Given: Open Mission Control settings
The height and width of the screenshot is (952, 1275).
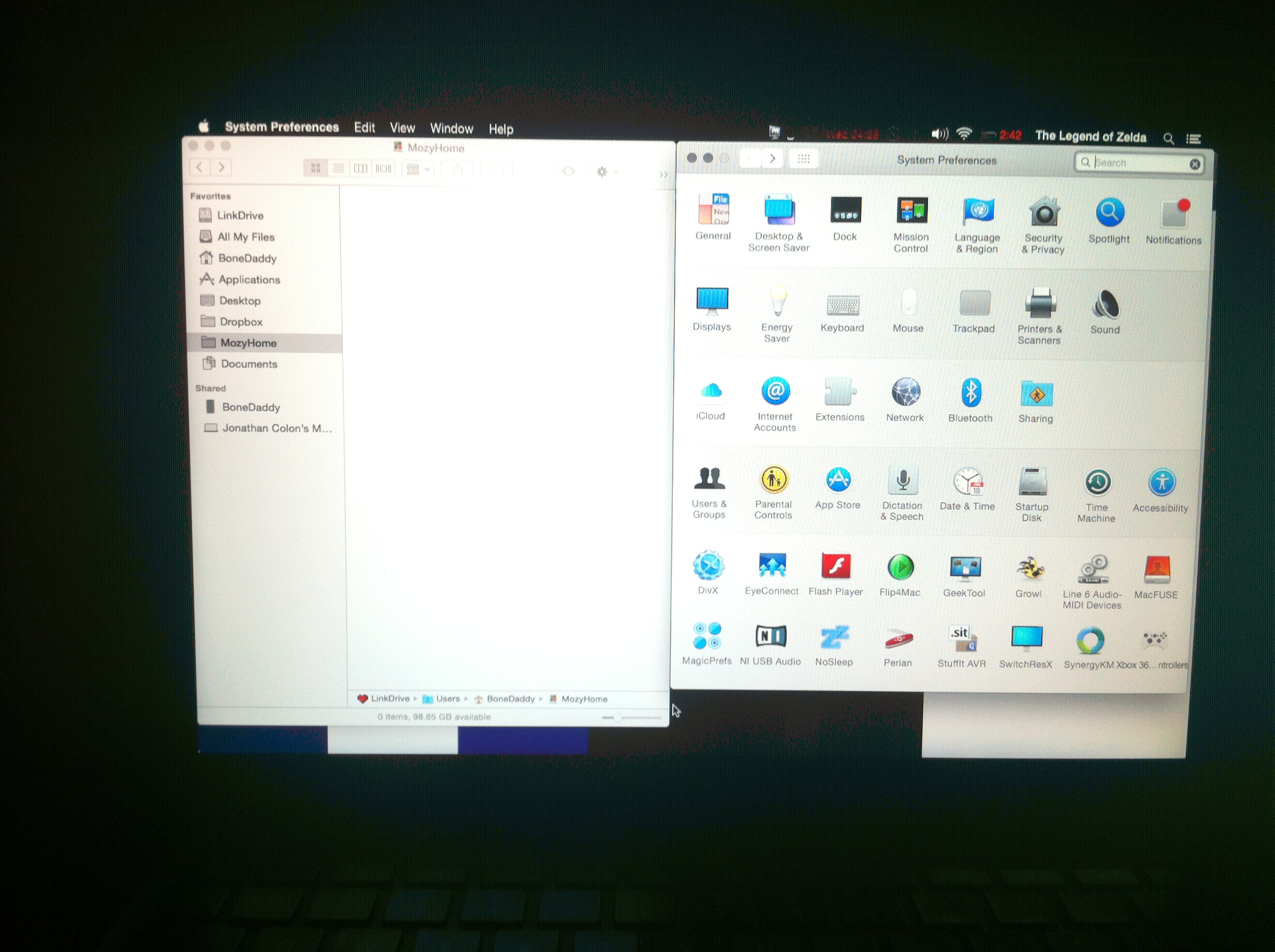Looking at the screenshot, I should pyautogui.click(x=911, y=211).
